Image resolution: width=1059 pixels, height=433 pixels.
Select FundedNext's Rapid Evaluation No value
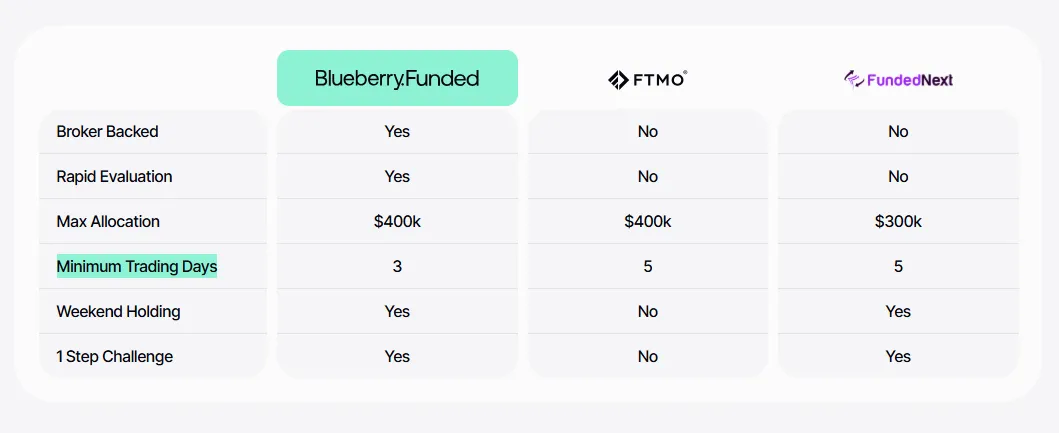[898, 176]
